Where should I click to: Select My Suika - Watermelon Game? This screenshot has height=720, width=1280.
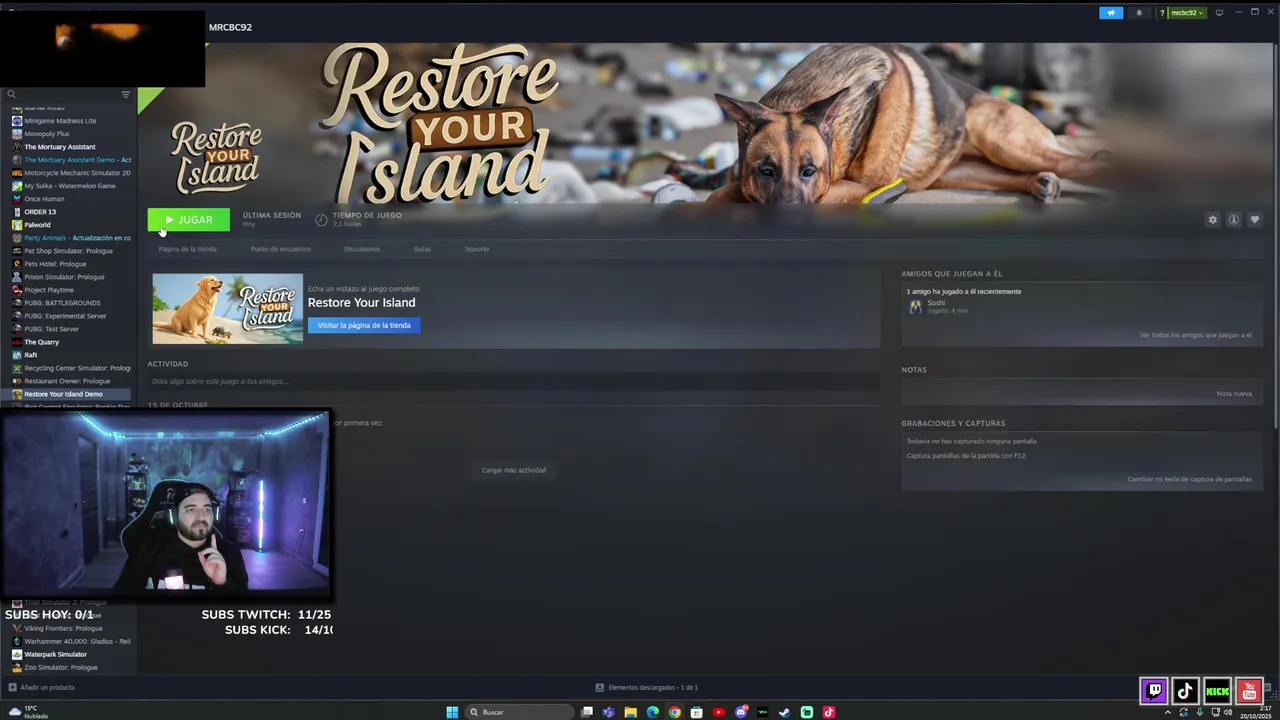(70, 186)
